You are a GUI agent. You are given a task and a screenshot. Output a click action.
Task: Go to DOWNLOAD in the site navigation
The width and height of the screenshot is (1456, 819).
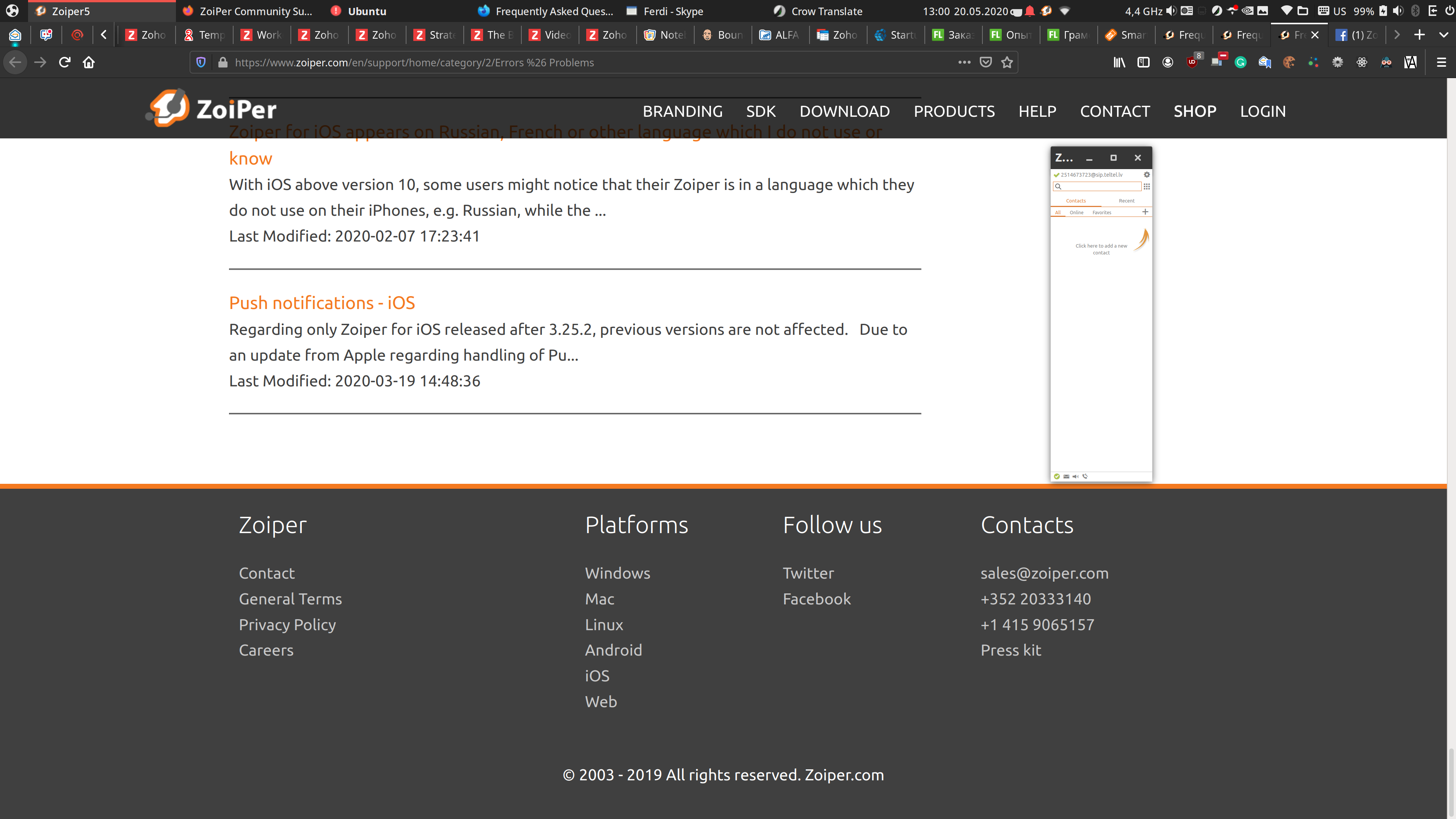point(844,111)
